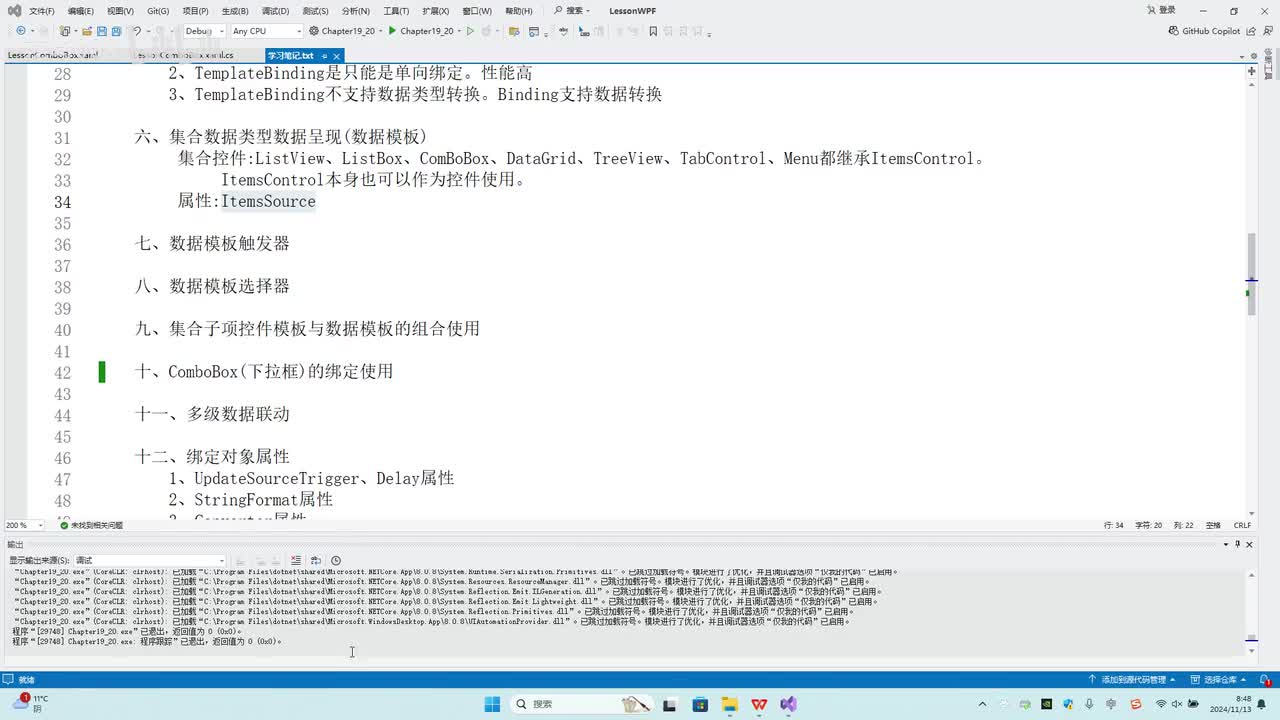This screenshot has height=720, width=1280.
Task: Click line 36 text 七、数据模板触发器
Action: 212,244
